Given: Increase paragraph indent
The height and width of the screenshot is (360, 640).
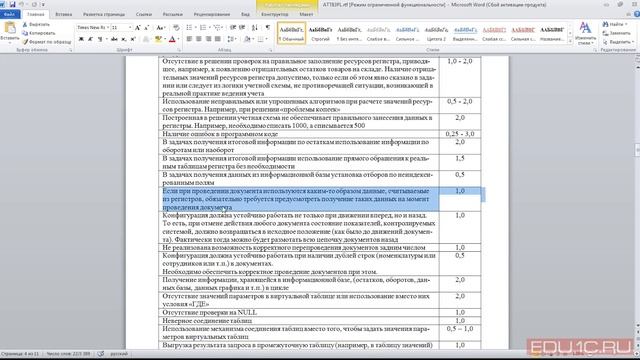Looking at the screenshot, I should (242, 27).
